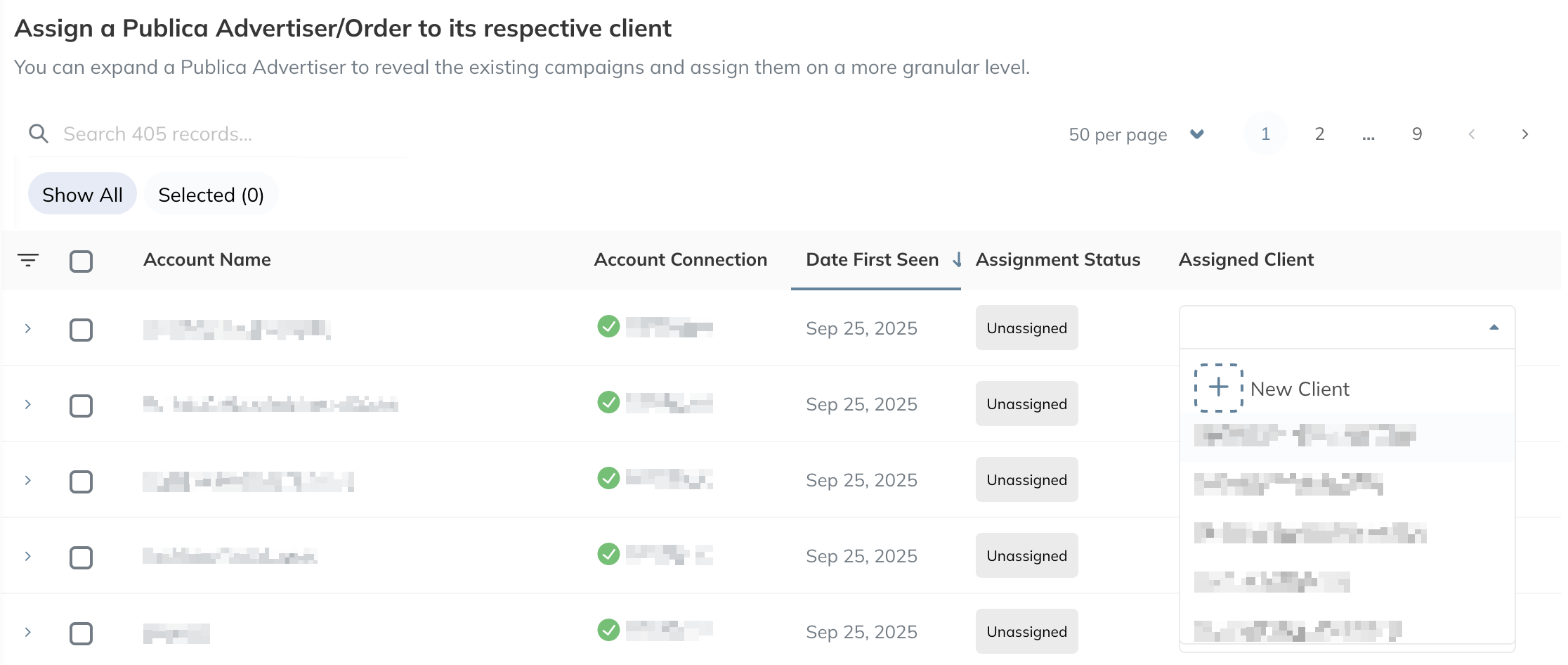Click the Assigned Client column header
Screen dimensions: 1568x665
[1246, 259]
